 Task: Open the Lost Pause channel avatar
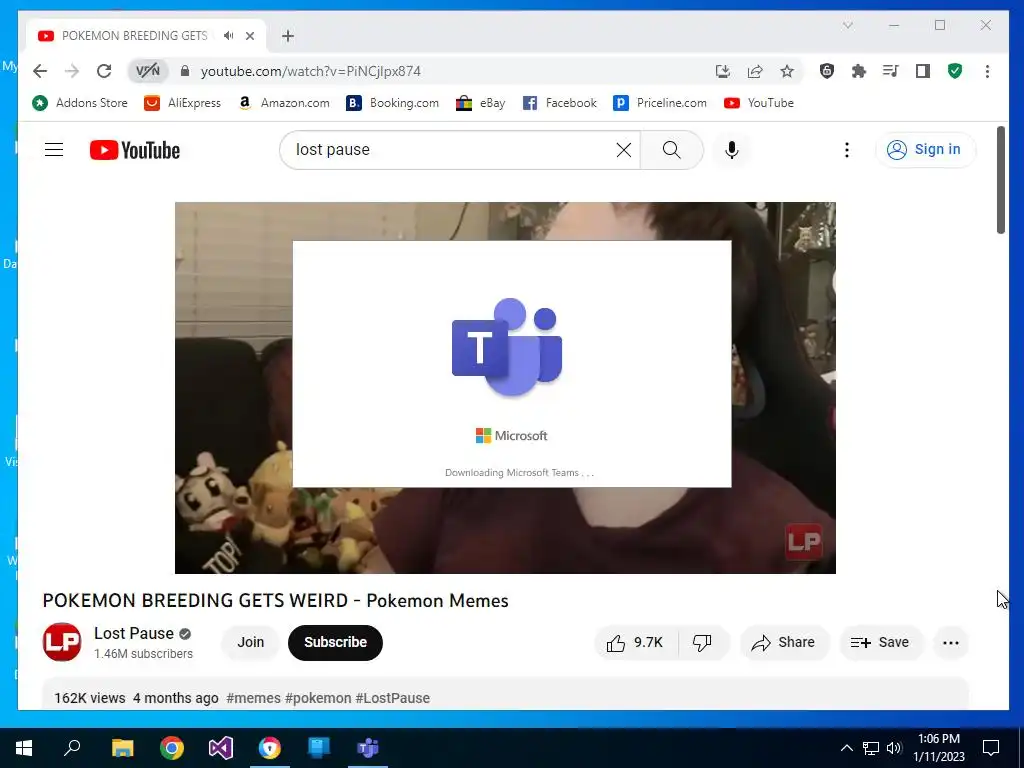[x=62, y=642]
